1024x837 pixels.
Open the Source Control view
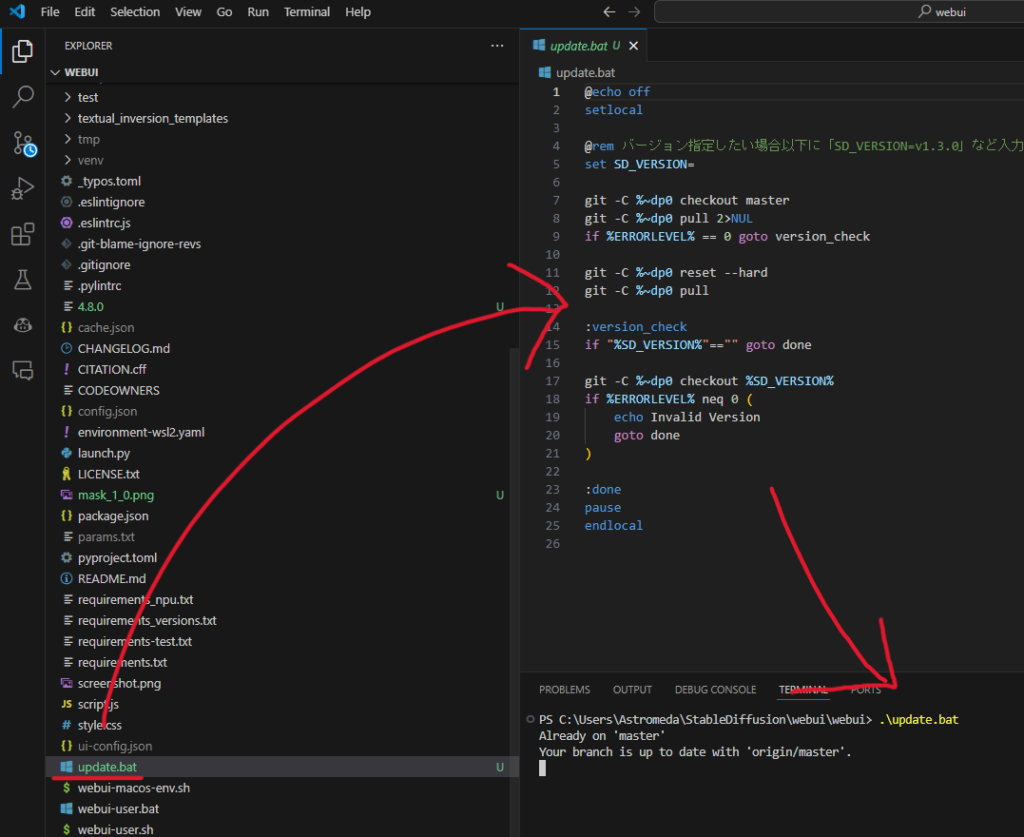(24, 143)
